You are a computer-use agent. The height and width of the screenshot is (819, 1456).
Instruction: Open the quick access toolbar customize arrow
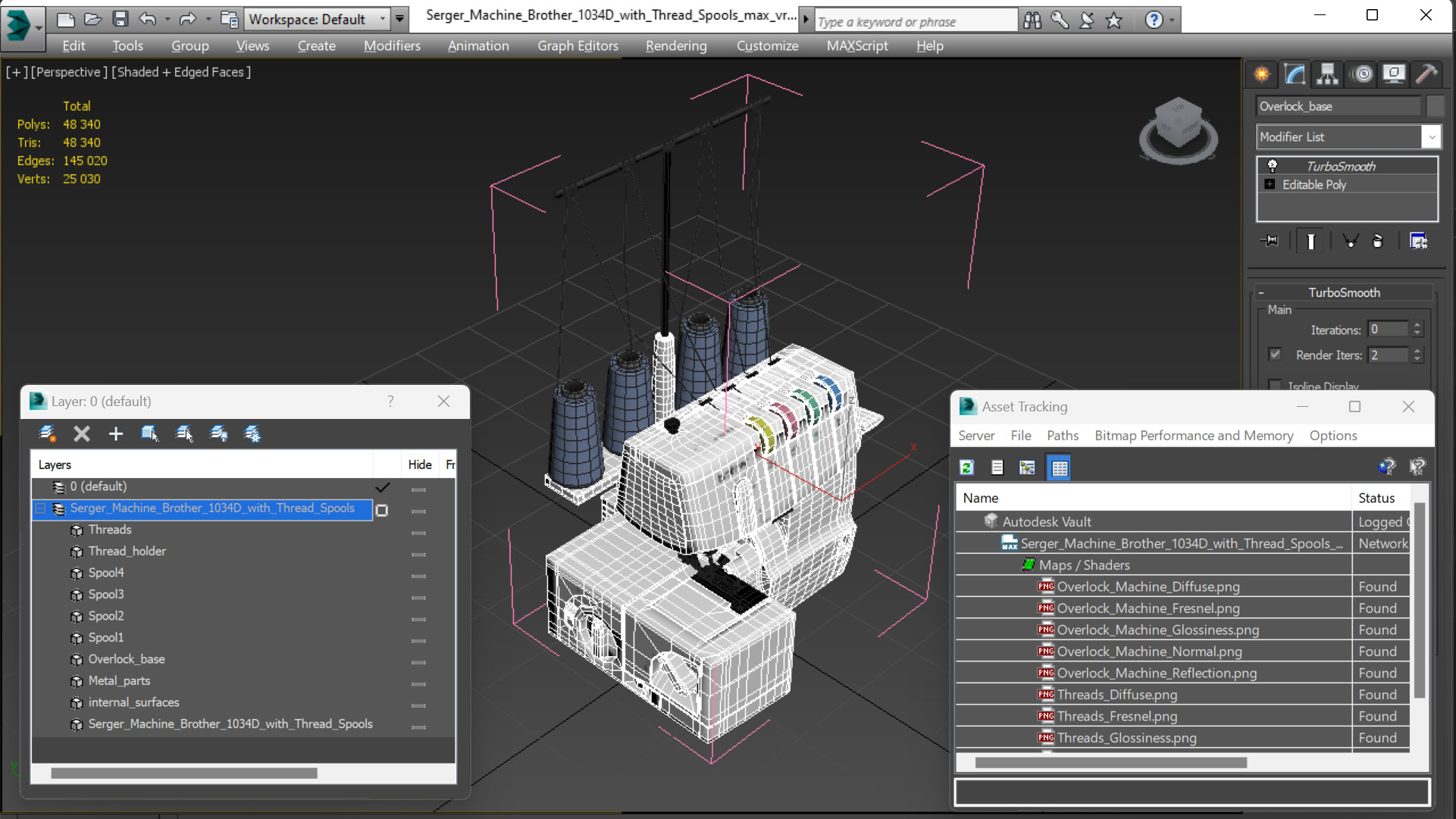399,19
